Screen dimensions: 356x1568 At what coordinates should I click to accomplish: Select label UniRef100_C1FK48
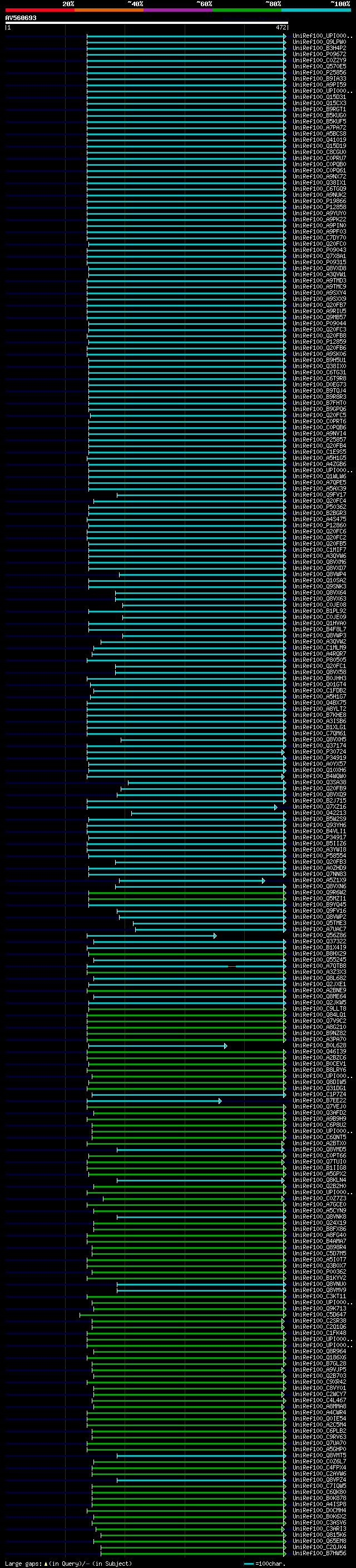coord(319,1332)
